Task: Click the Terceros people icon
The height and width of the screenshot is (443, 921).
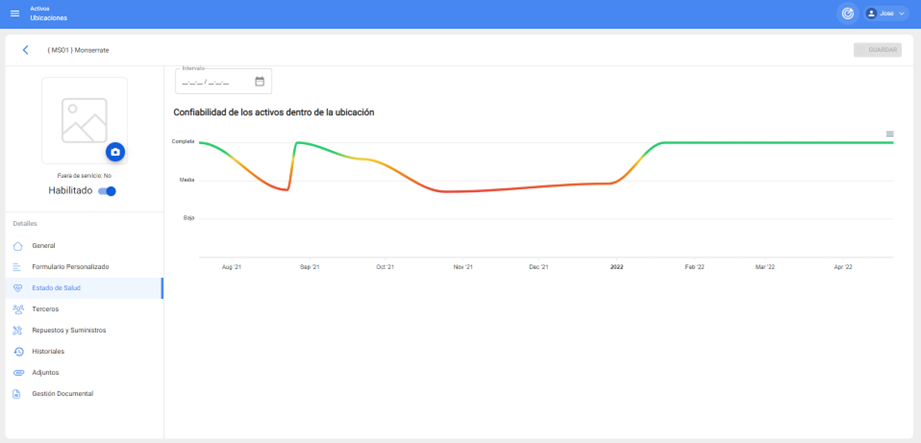Action: [17, 309]
